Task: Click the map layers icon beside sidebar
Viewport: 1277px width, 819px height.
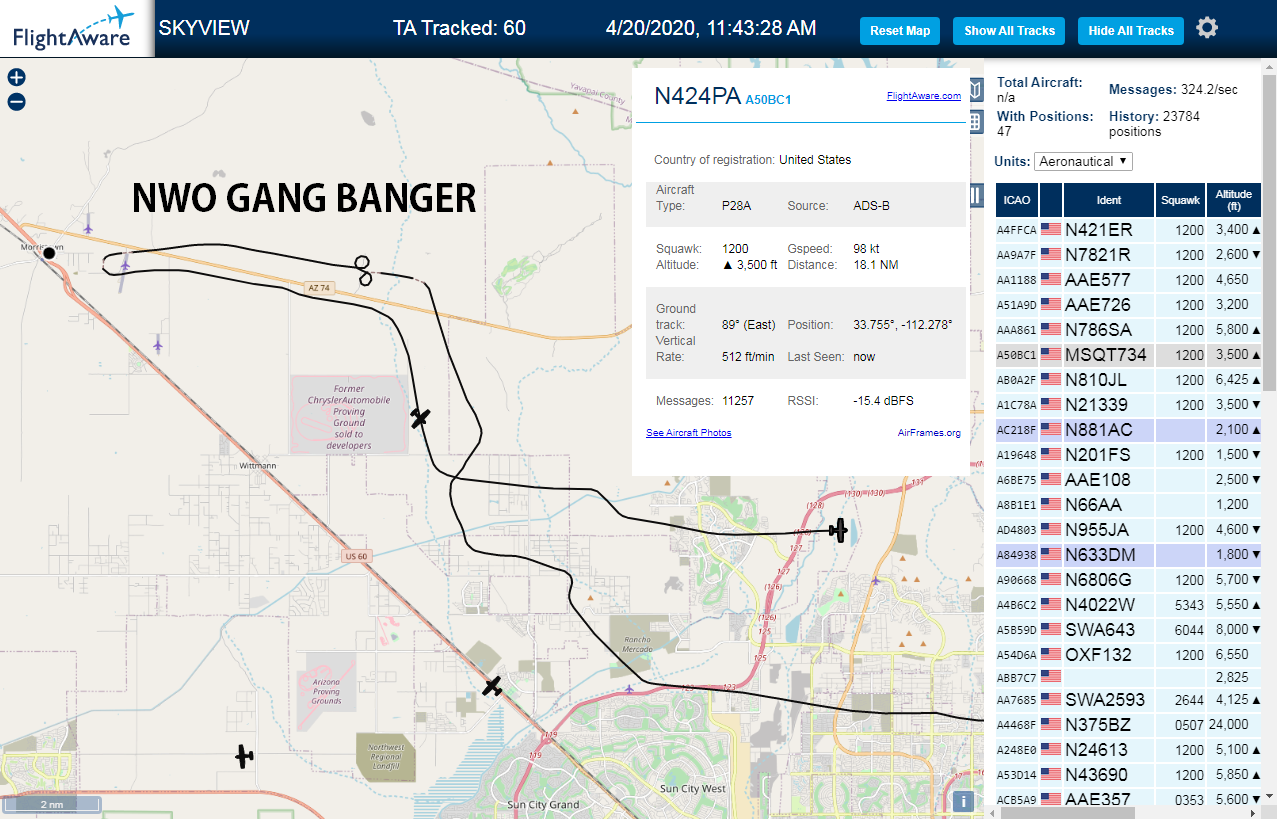Action: 976,89
